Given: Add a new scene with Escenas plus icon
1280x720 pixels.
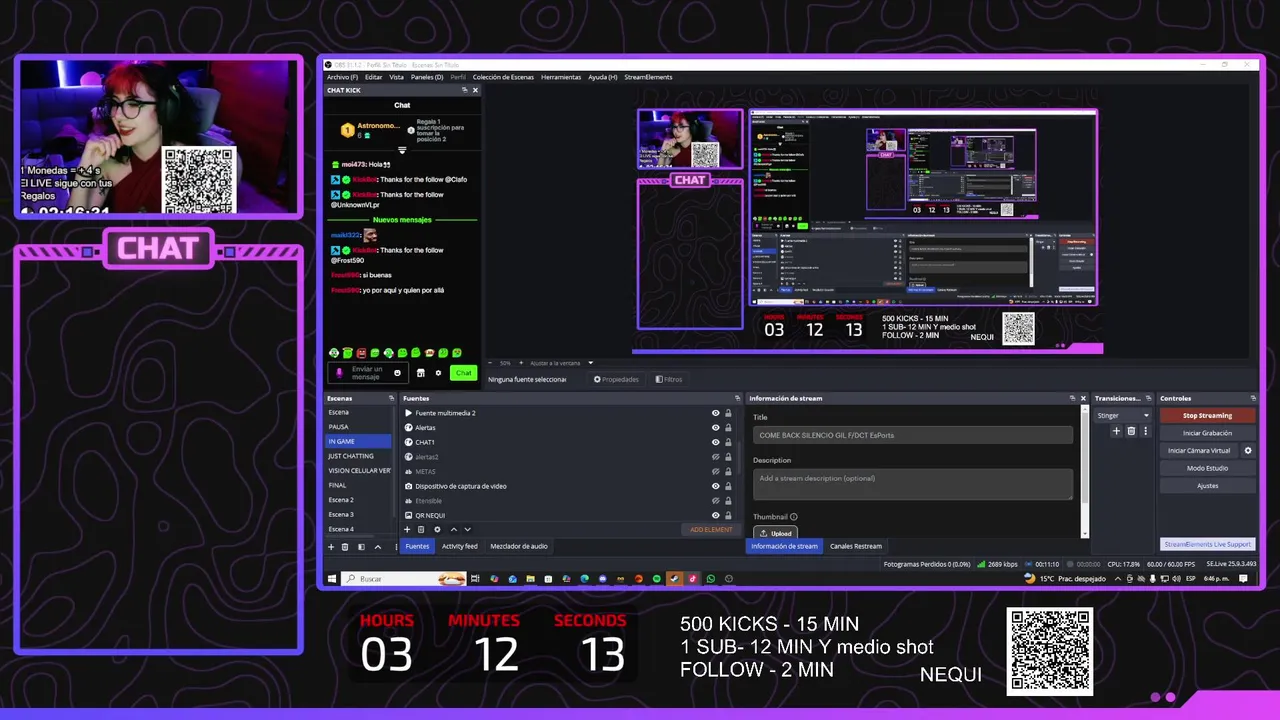Looking at the screenshot, I should tap(331, 547).
